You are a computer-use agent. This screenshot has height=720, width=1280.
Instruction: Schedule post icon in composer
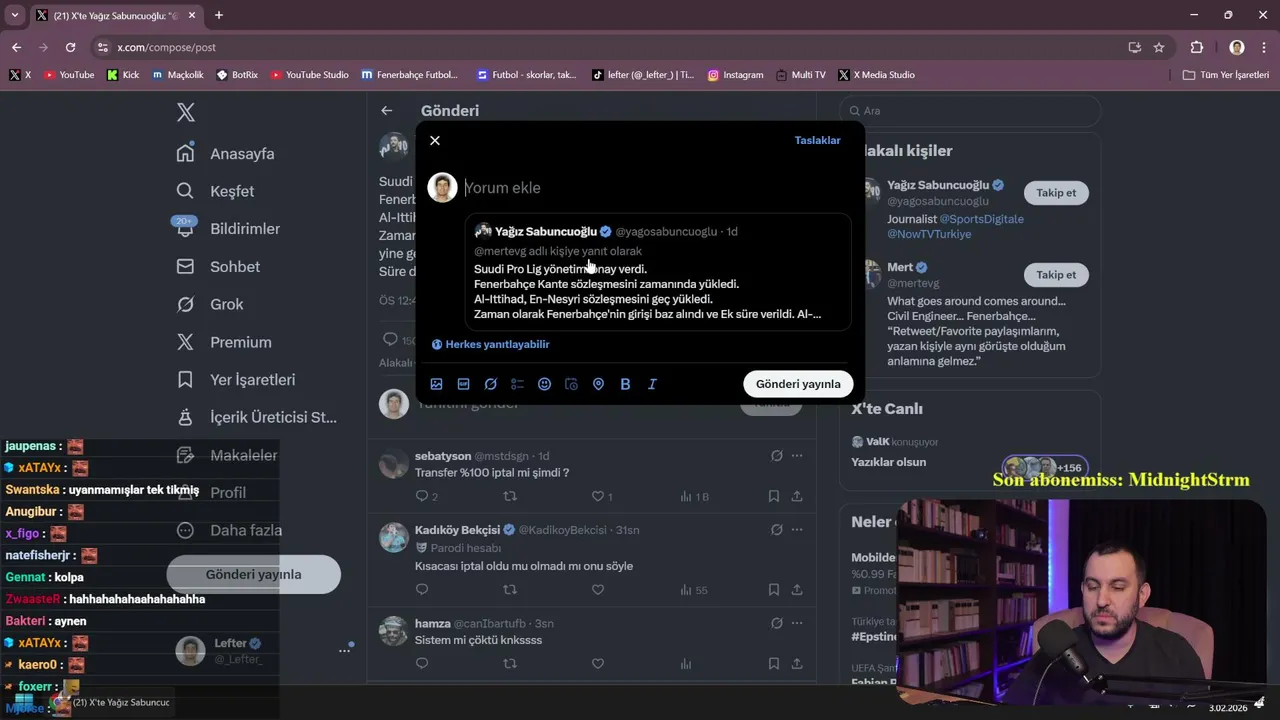click(x=571, y=384)
